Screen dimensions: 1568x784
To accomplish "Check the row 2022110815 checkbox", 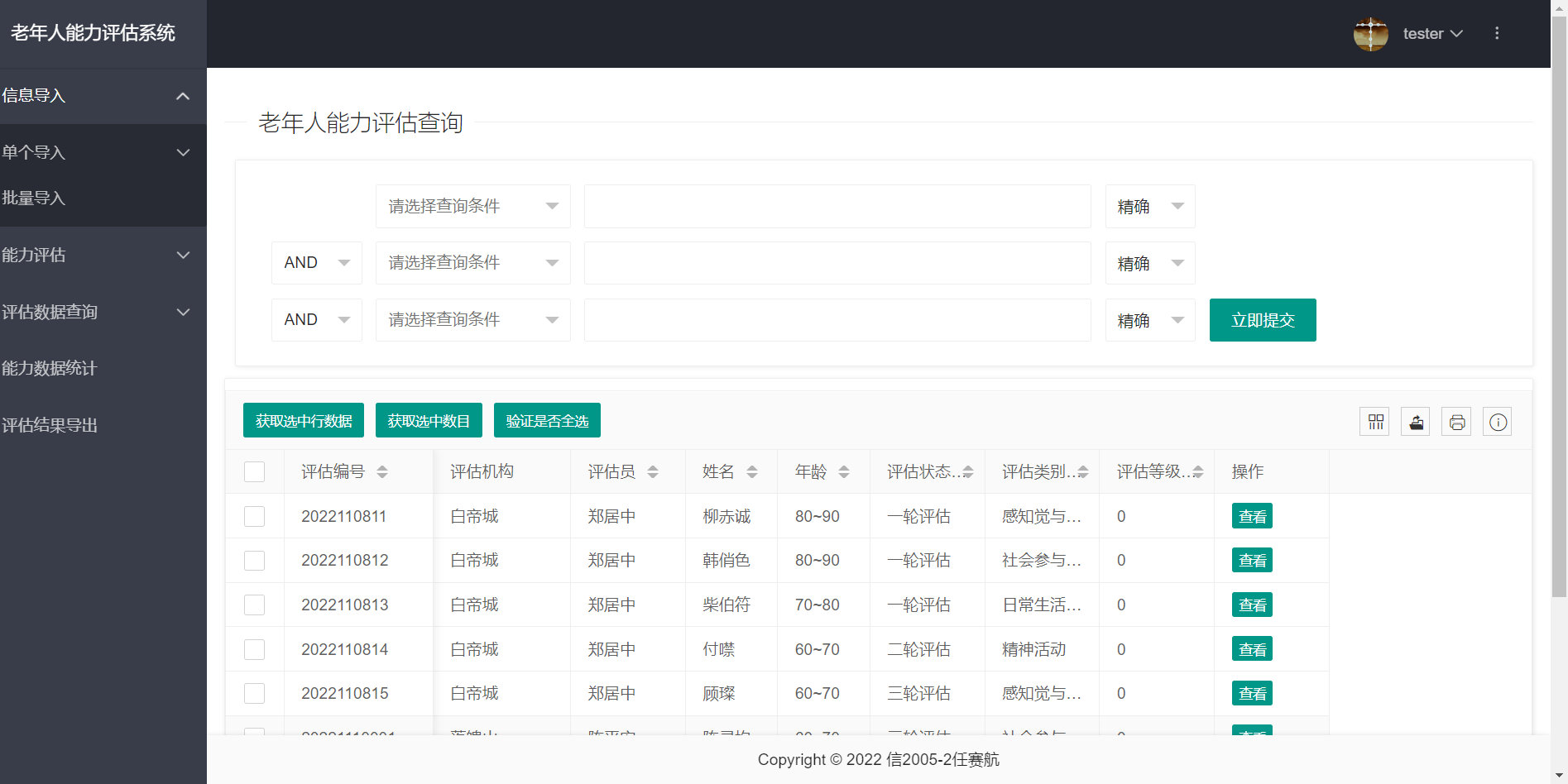I will [x=255, y=693].
